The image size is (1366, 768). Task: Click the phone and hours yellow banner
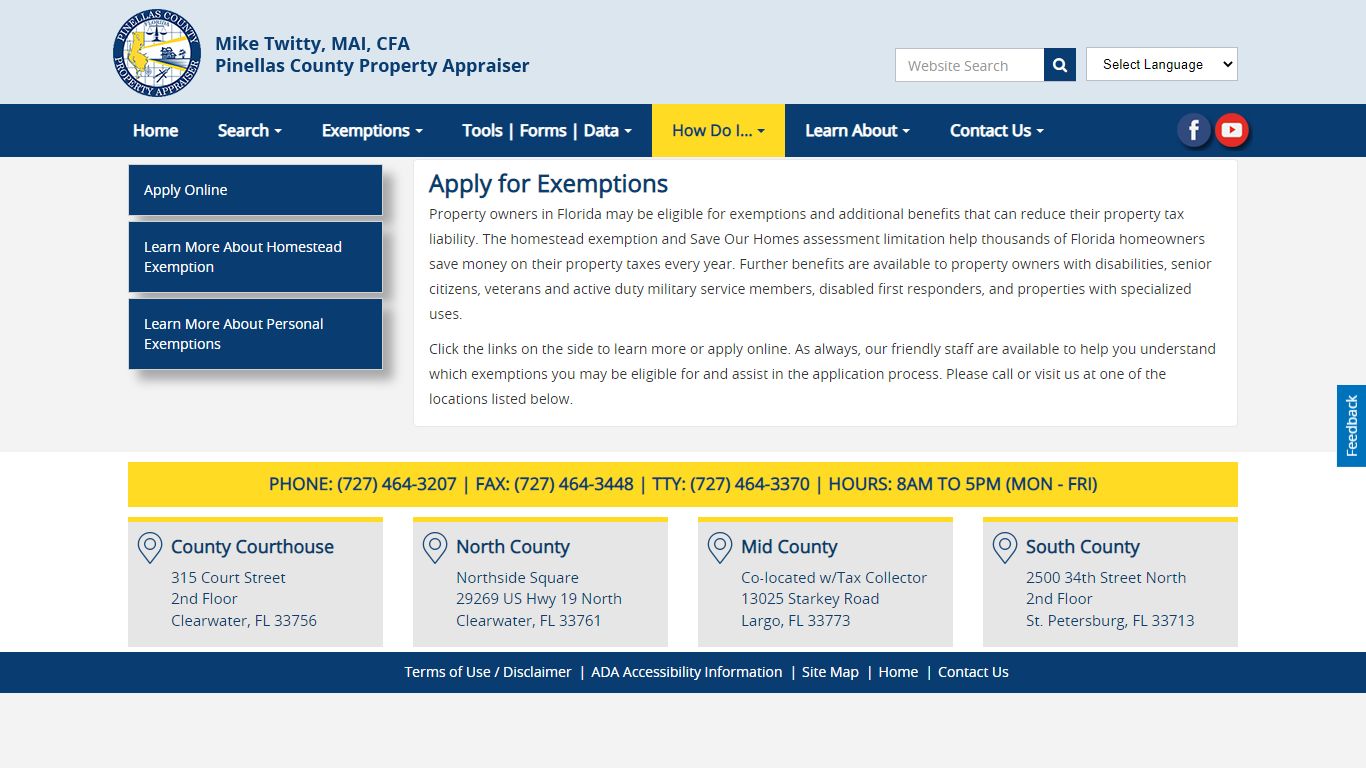click(683, 484)
